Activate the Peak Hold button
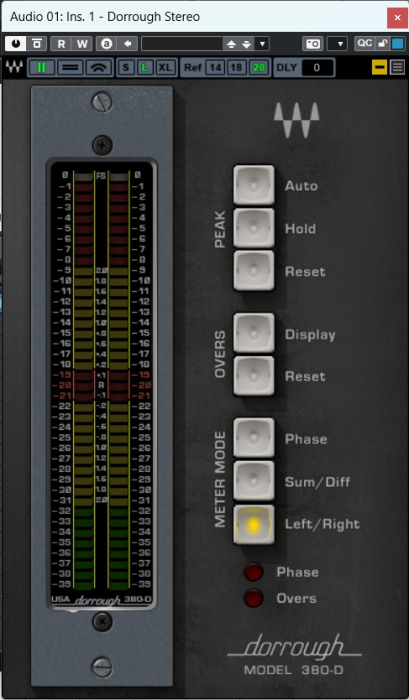 click(x=254, y=228)
